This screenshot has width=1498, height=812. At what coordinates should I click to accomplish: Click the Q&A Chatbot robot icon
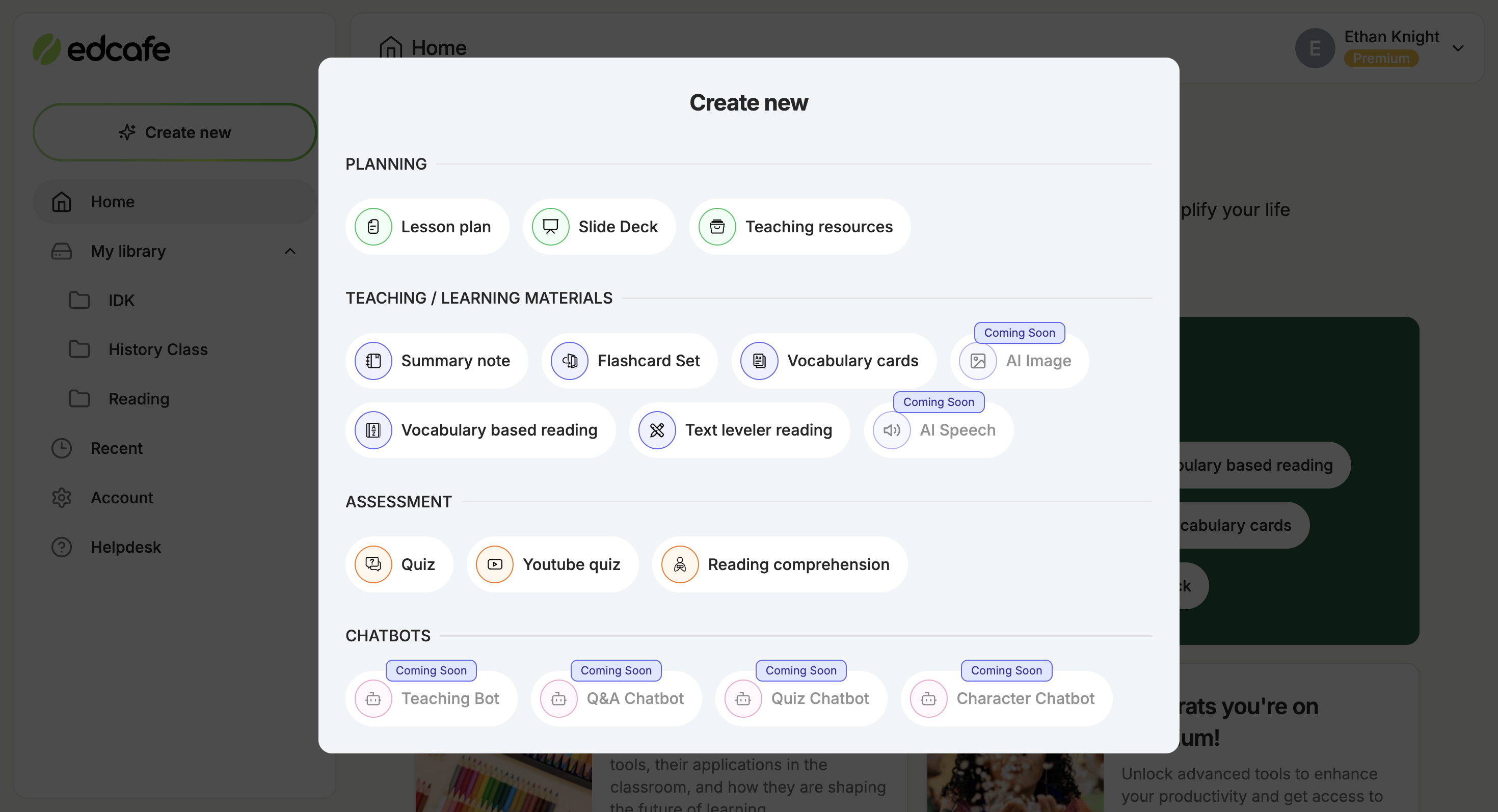pos(558,699)
